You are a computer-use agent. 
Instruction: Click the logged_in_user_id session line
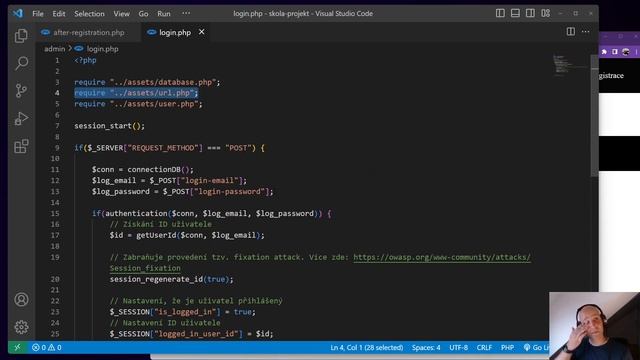tap(191, 334)
